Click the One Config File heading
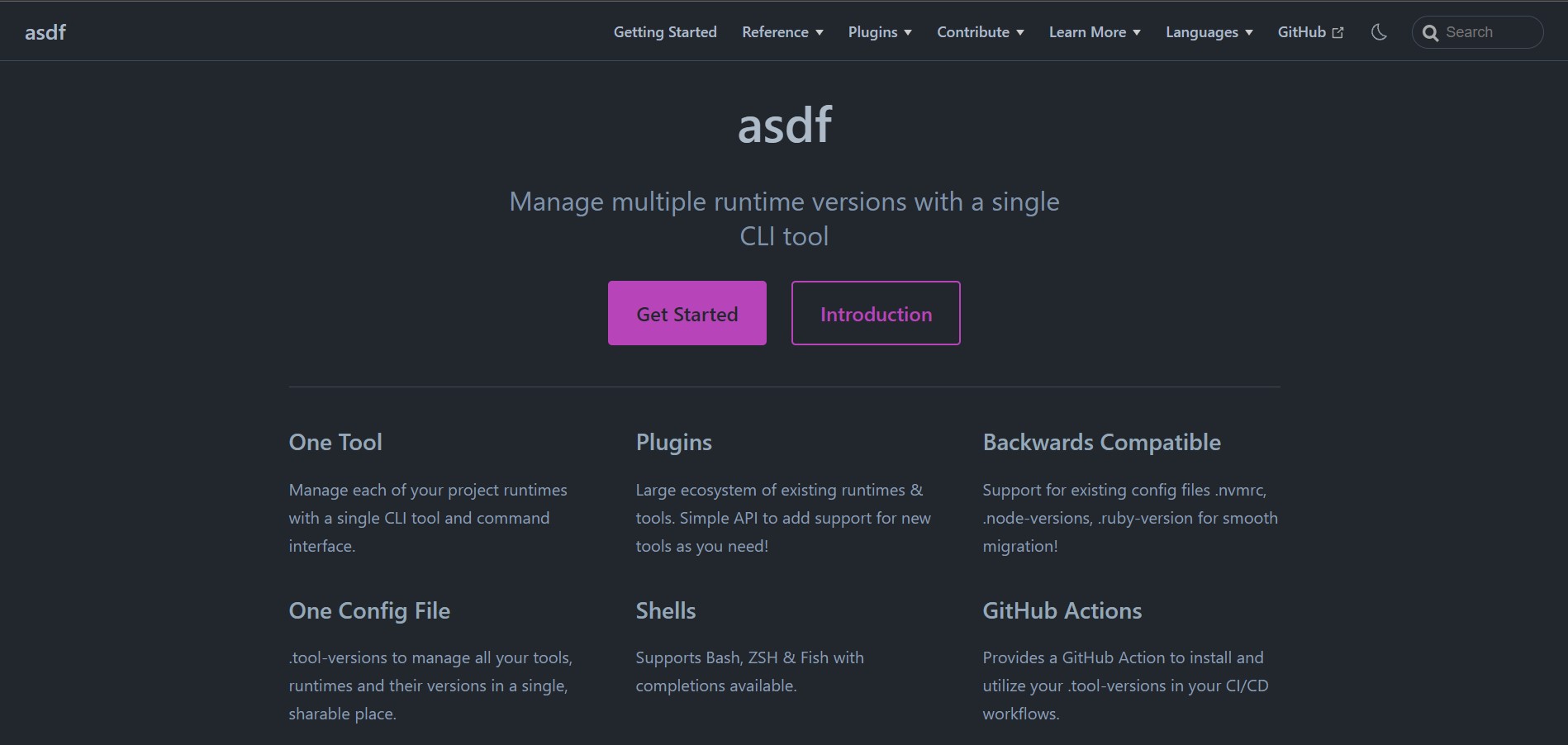1568x745 pixels. click(x=369, y=611)
